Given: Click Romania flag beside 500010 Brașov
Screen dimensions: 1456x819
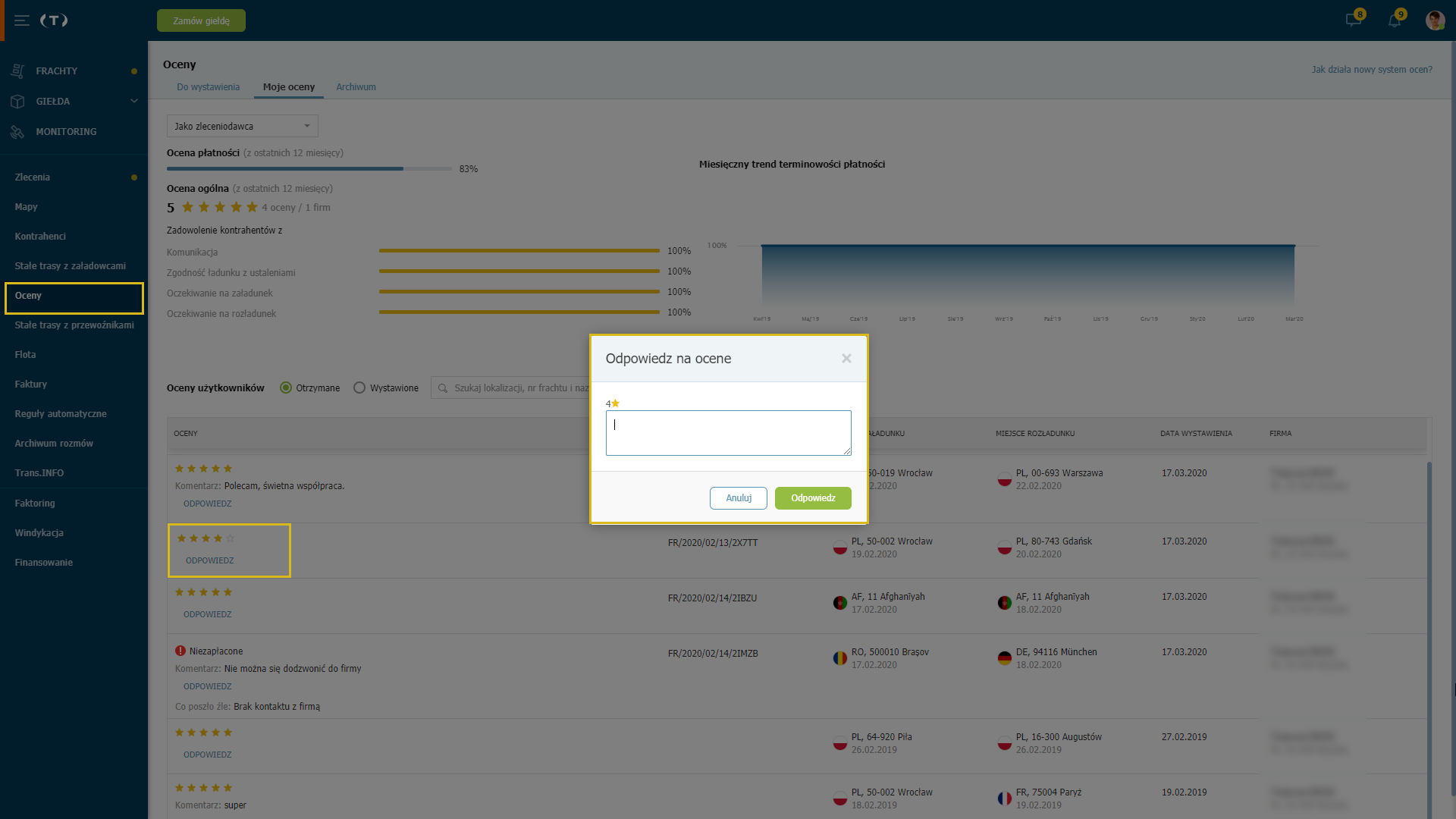Looking at the screenshot, I should 839,658.
